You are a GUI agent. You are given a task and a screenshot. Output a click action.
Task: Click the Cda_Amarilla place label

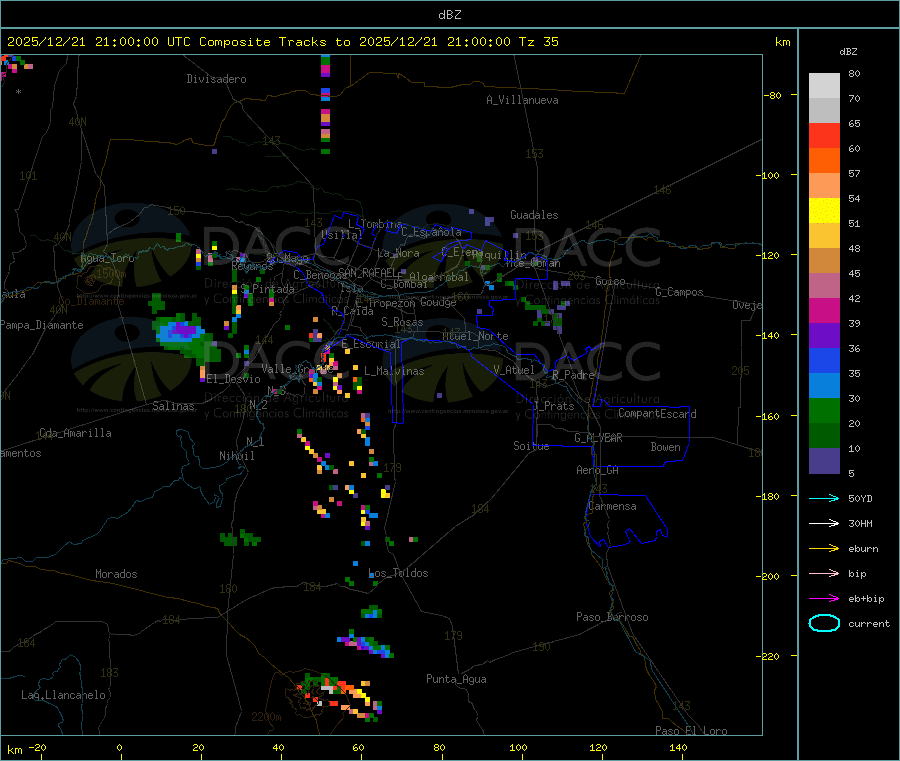[75, 433]
